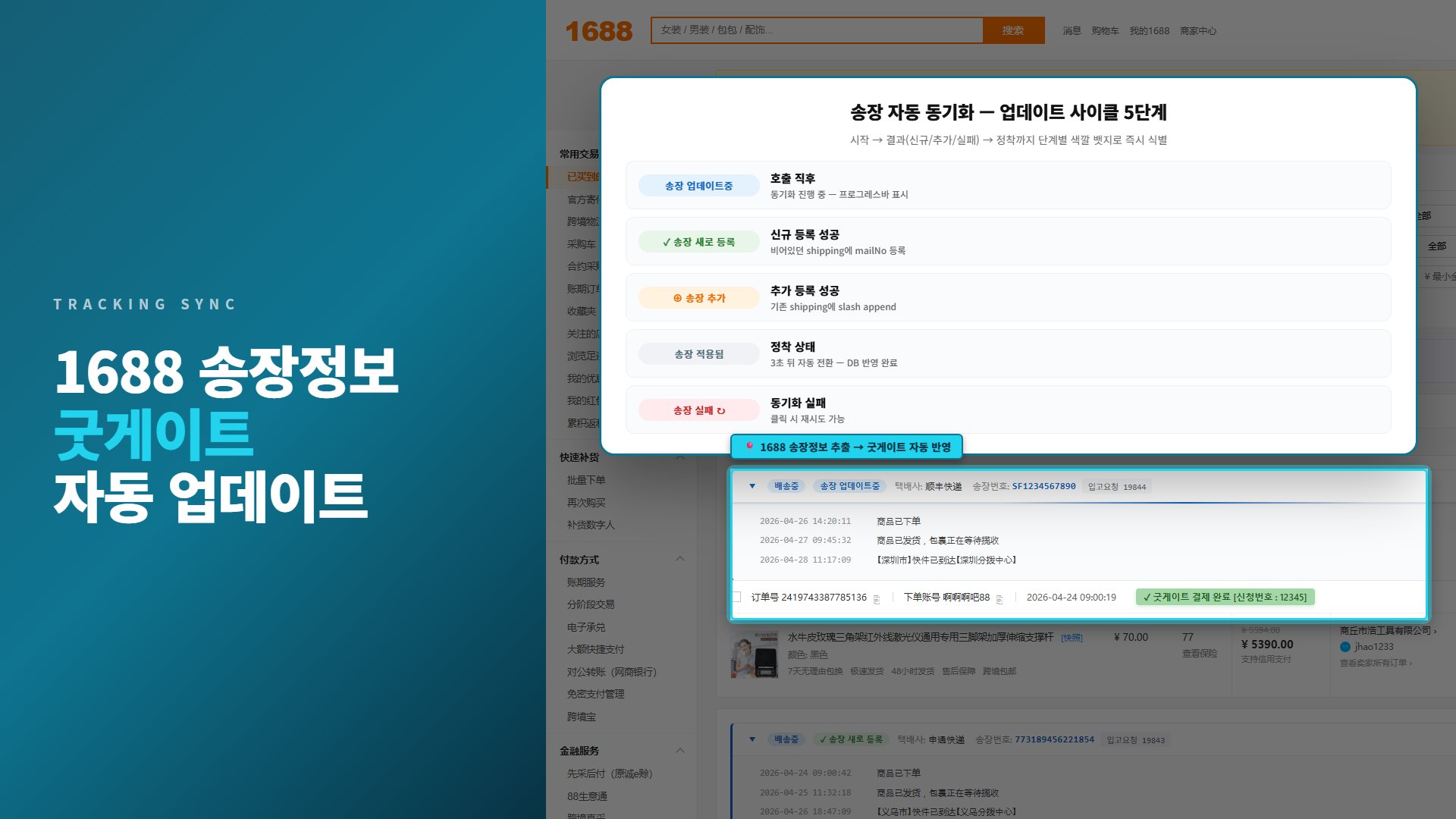Image resolution: width=1456 pixels, height=819 pixels.
Task: Click tracking number 773189456221854
Action: click(x=1054, y=739)
